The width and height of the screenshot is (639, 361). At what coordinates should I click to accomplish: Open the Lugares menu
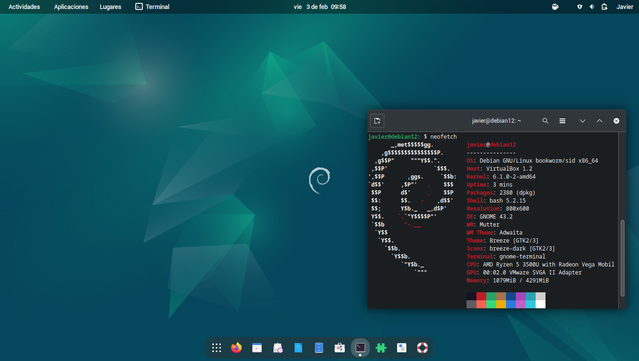pyautogui.click(x=110, y=7)
